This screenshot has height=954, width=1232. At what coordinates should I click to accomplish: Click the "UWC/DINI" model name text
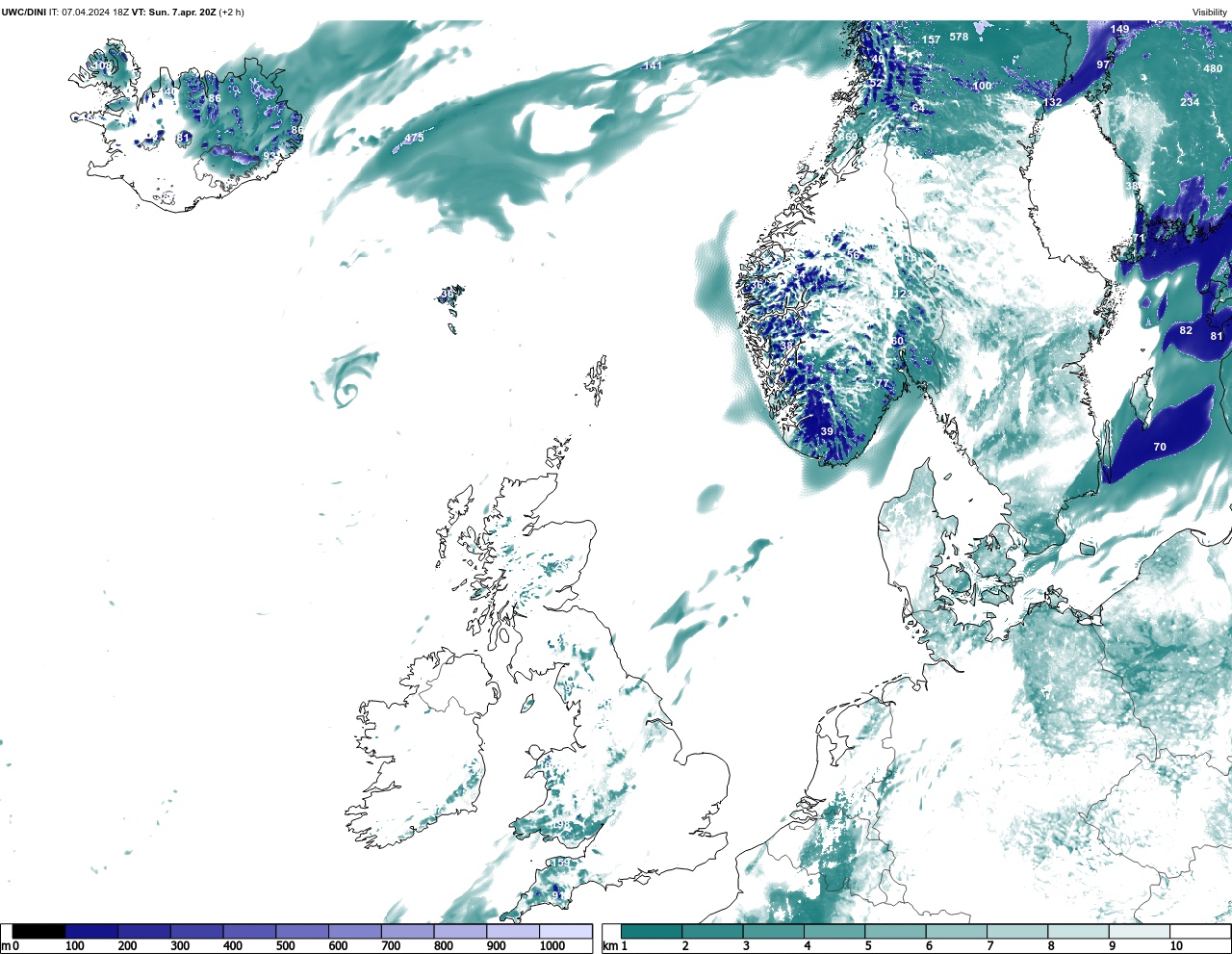pos(23,13)
